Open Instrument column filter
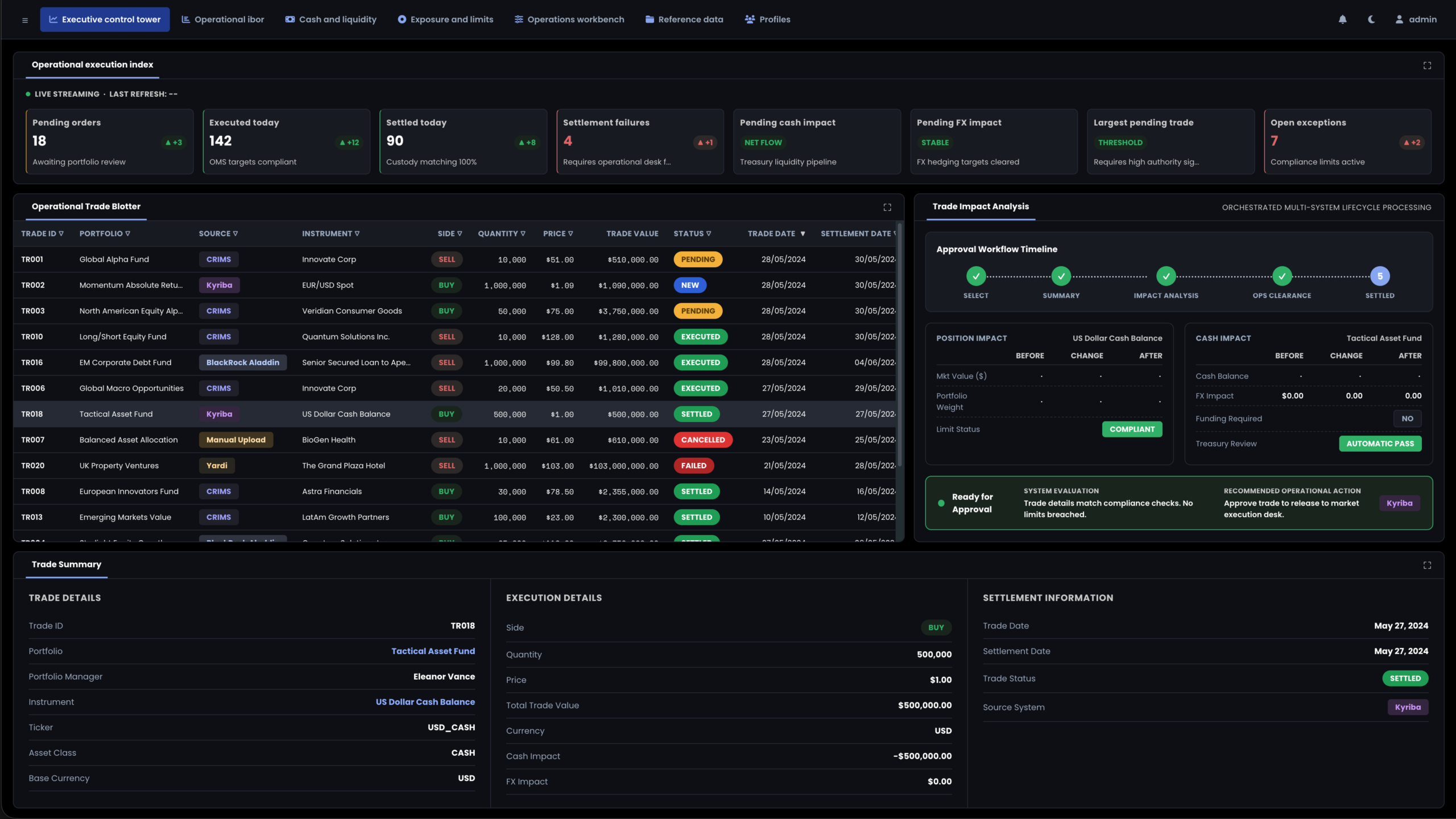The height and width of the screenshot is (819, 1456). tap(357, 234)
